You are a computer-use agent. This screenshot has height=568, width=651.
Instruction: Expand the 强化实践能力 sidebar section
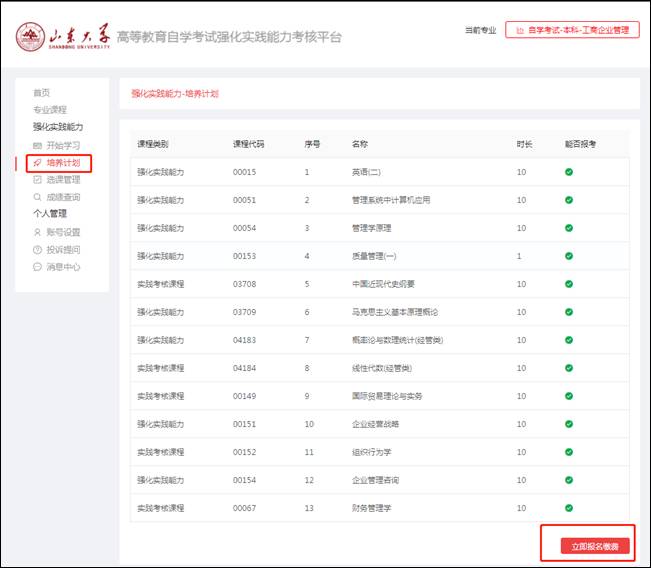[58, 127]
